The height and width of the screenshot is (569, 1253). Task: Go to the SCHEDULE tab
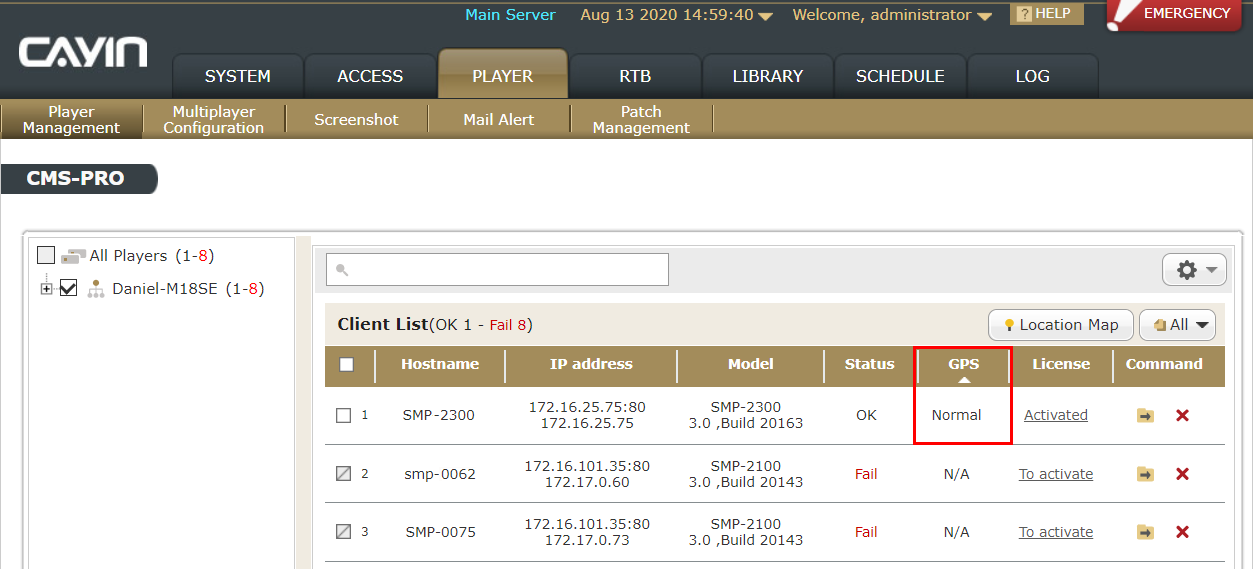tap(900, 76)
